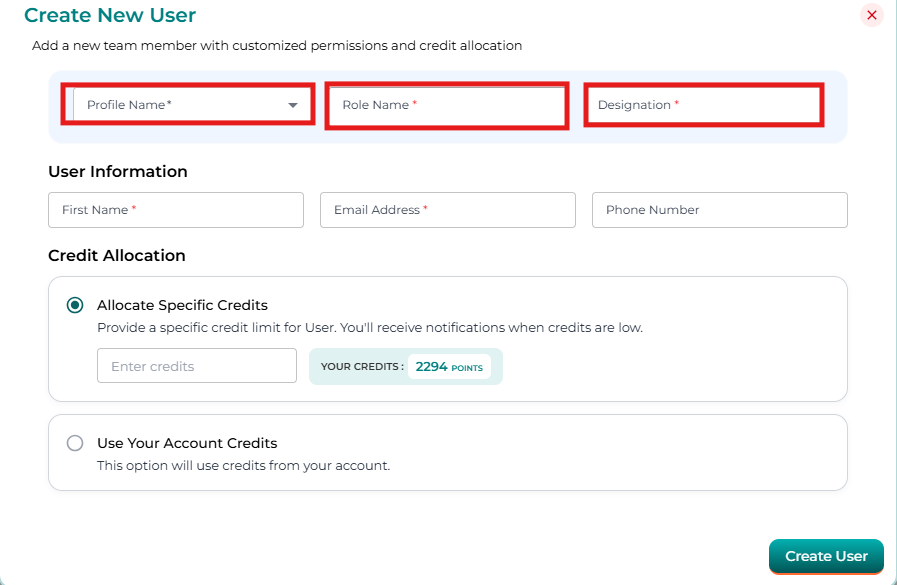
Task: Focus the Phone Number field
Action: pyautogui.click(x=719, y=210)
